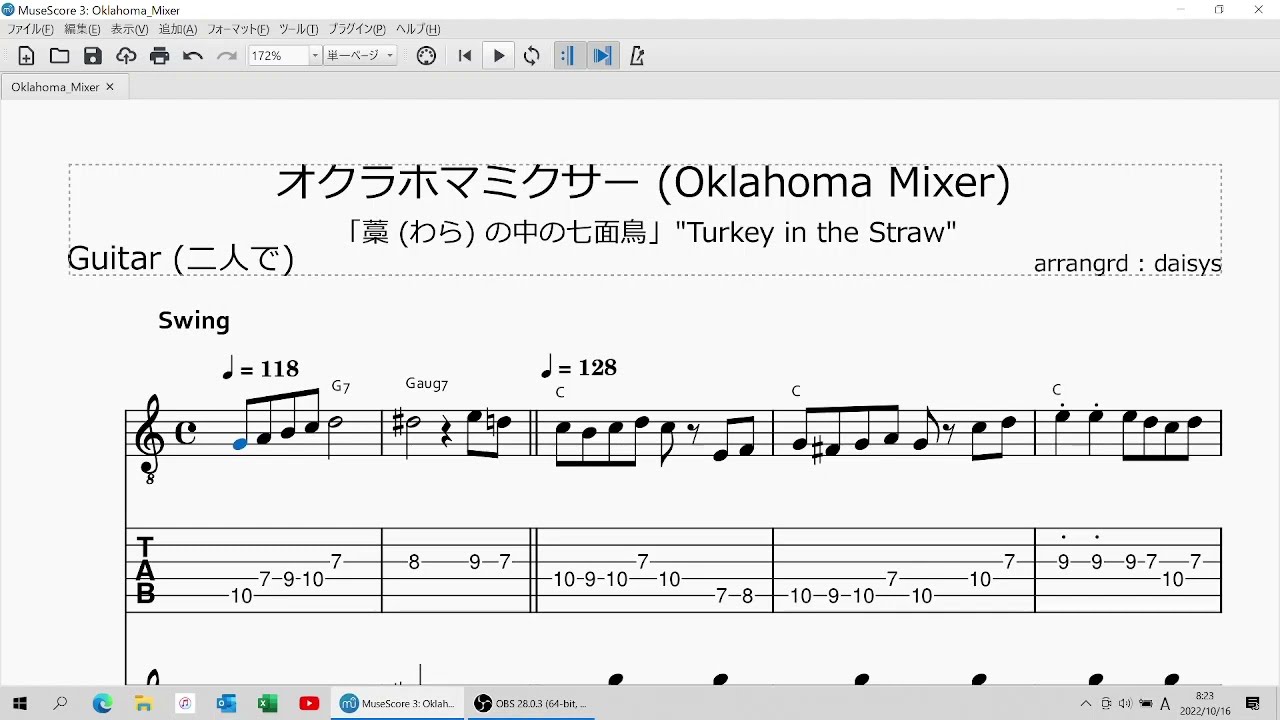Switch to OBS 28.0.3 taskbar button
The image size is (1280, 720).
pyautogui.click(x=532, y=703)
